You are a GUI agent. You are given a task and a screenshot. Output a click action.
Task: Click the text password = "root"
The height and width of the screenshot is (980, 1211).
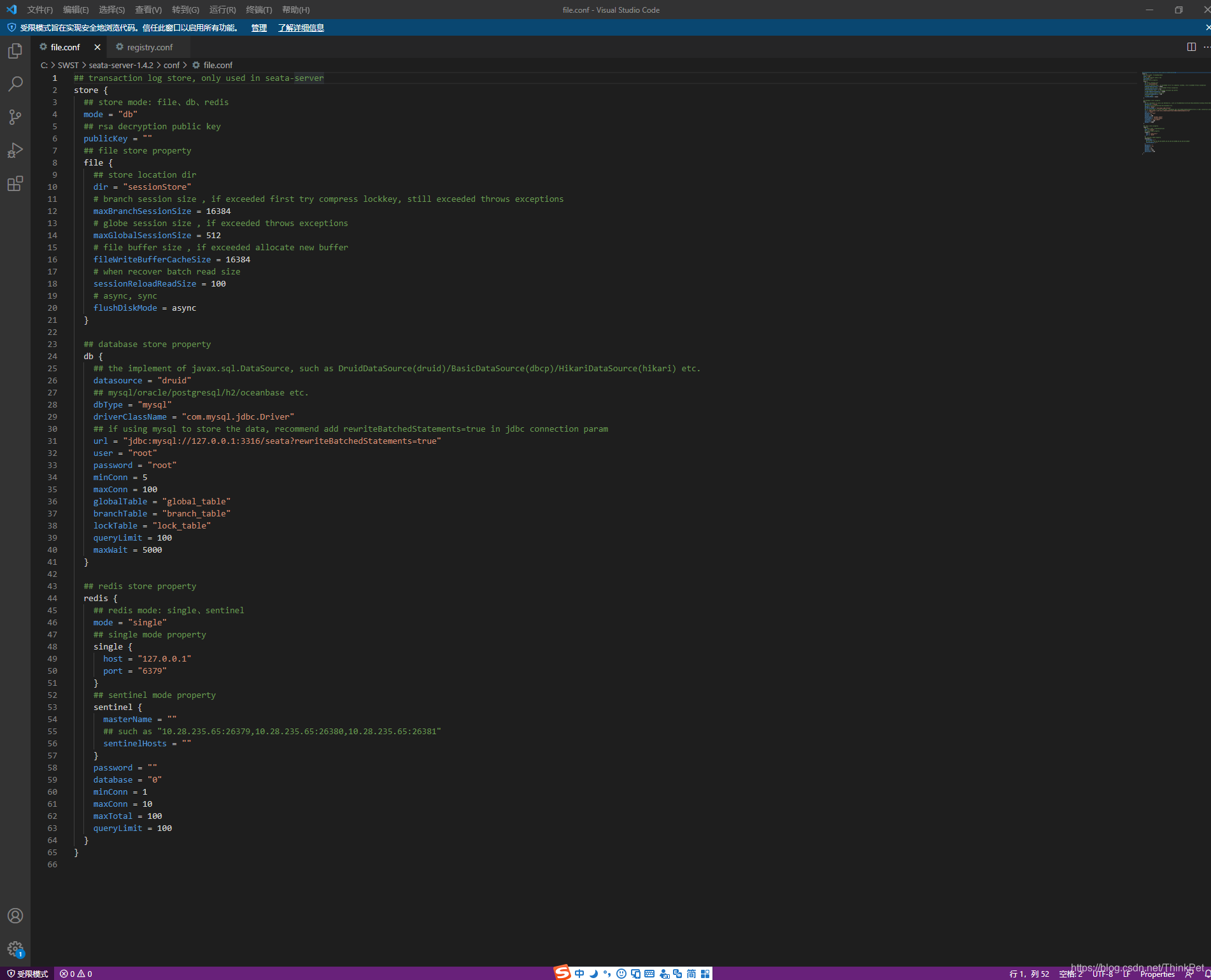(135, 465)
